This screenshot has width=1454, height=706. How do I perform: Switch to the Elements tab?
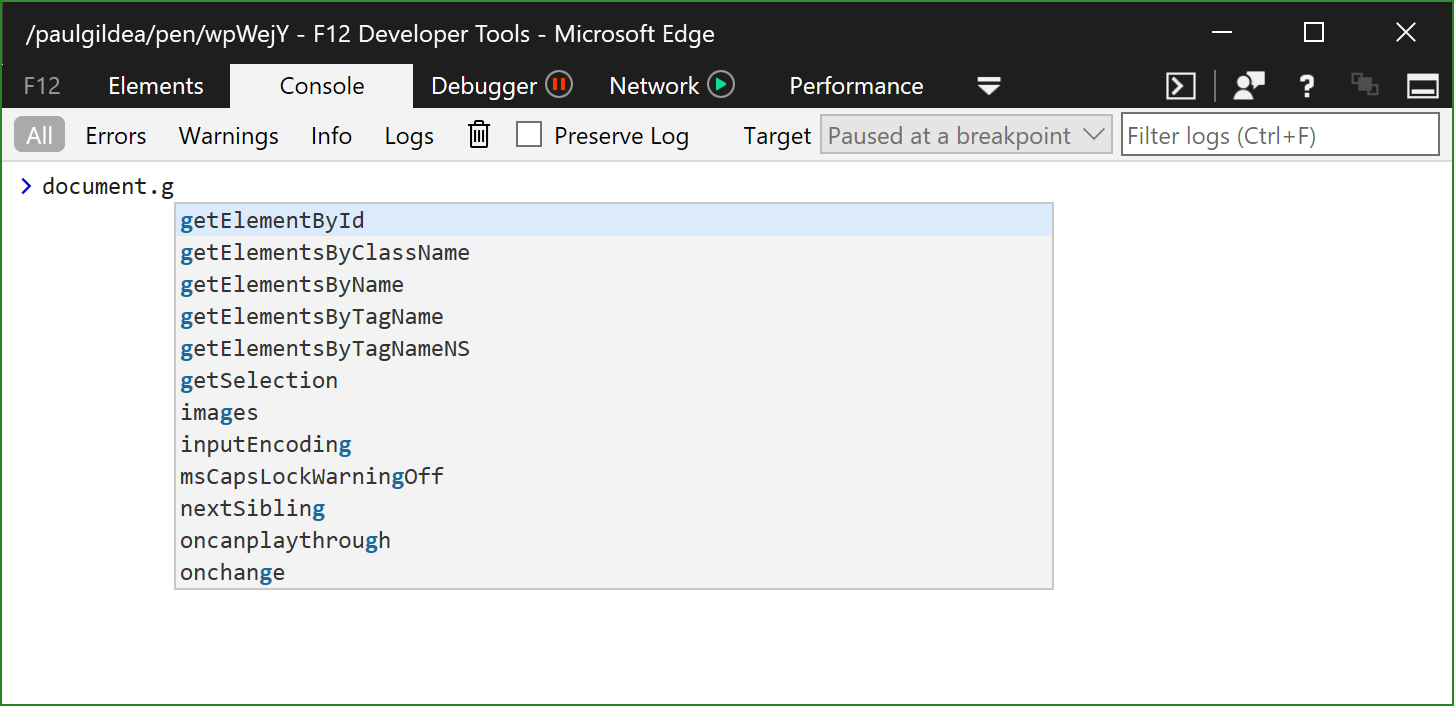[156, 86]
